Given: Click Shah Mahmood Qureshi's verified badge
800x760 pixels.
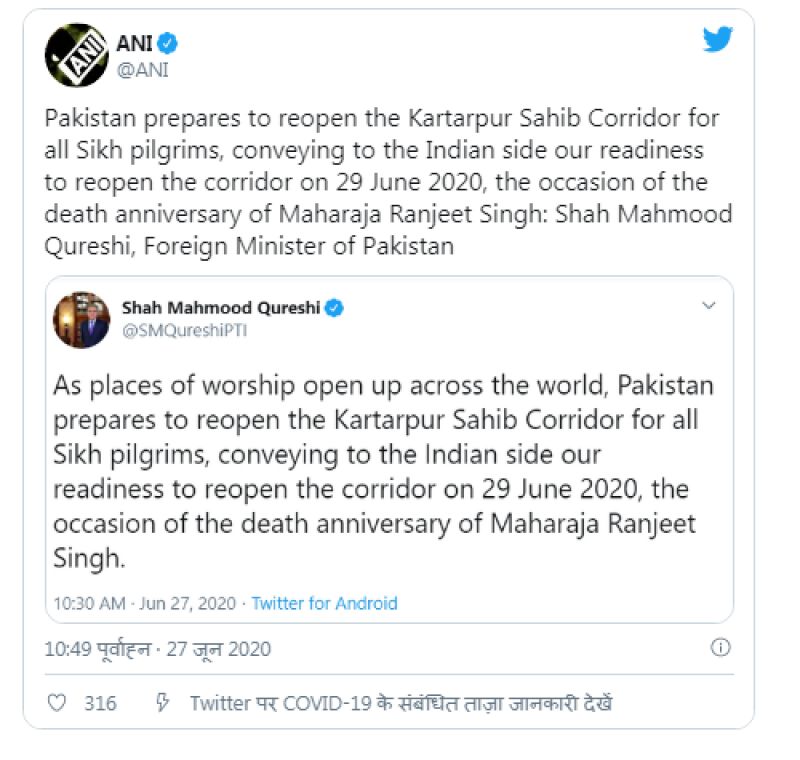Looking at the screenshot, I should click(334, 308).
